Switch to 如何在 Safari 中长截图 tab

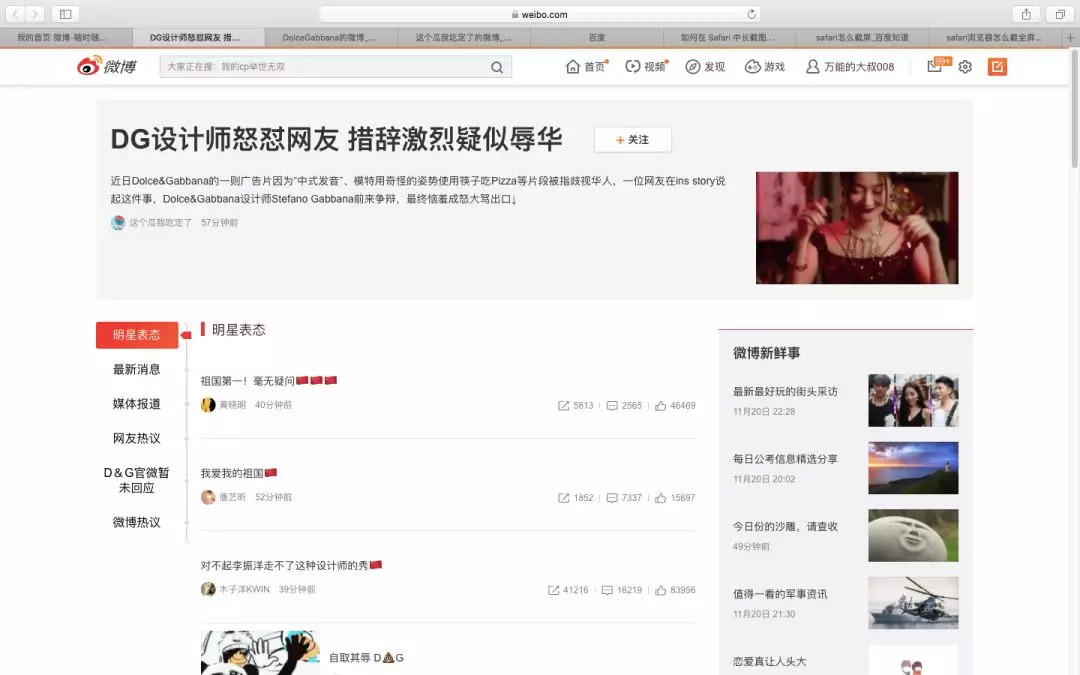pos(729,38)
